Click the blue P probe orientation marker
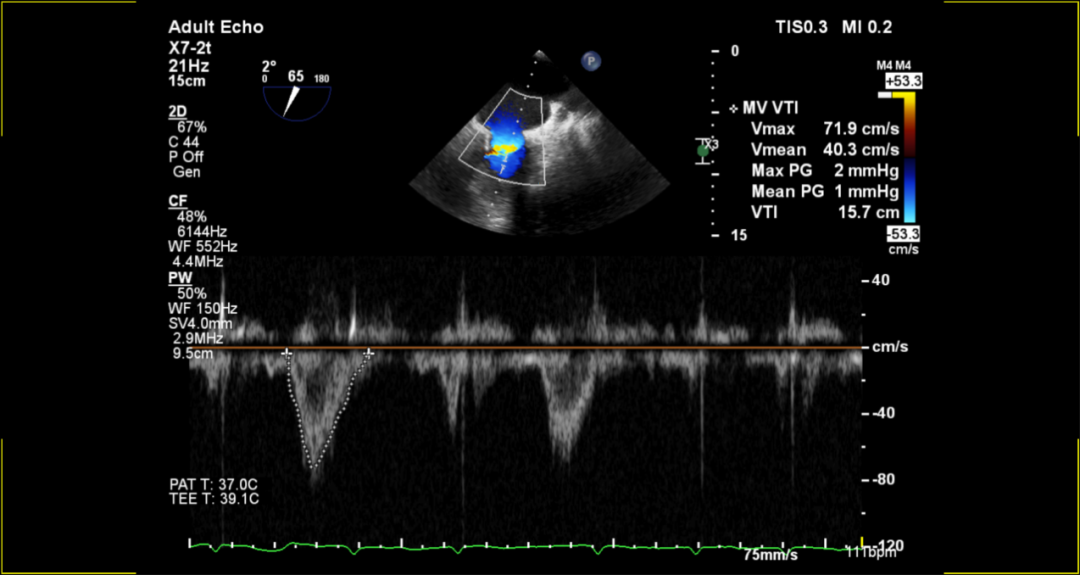 click(593, 62)
